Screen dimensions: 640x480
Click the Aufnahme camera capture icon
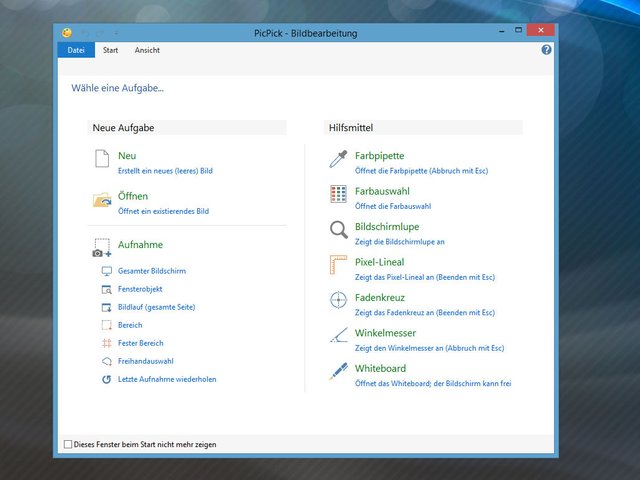[102, 248]
